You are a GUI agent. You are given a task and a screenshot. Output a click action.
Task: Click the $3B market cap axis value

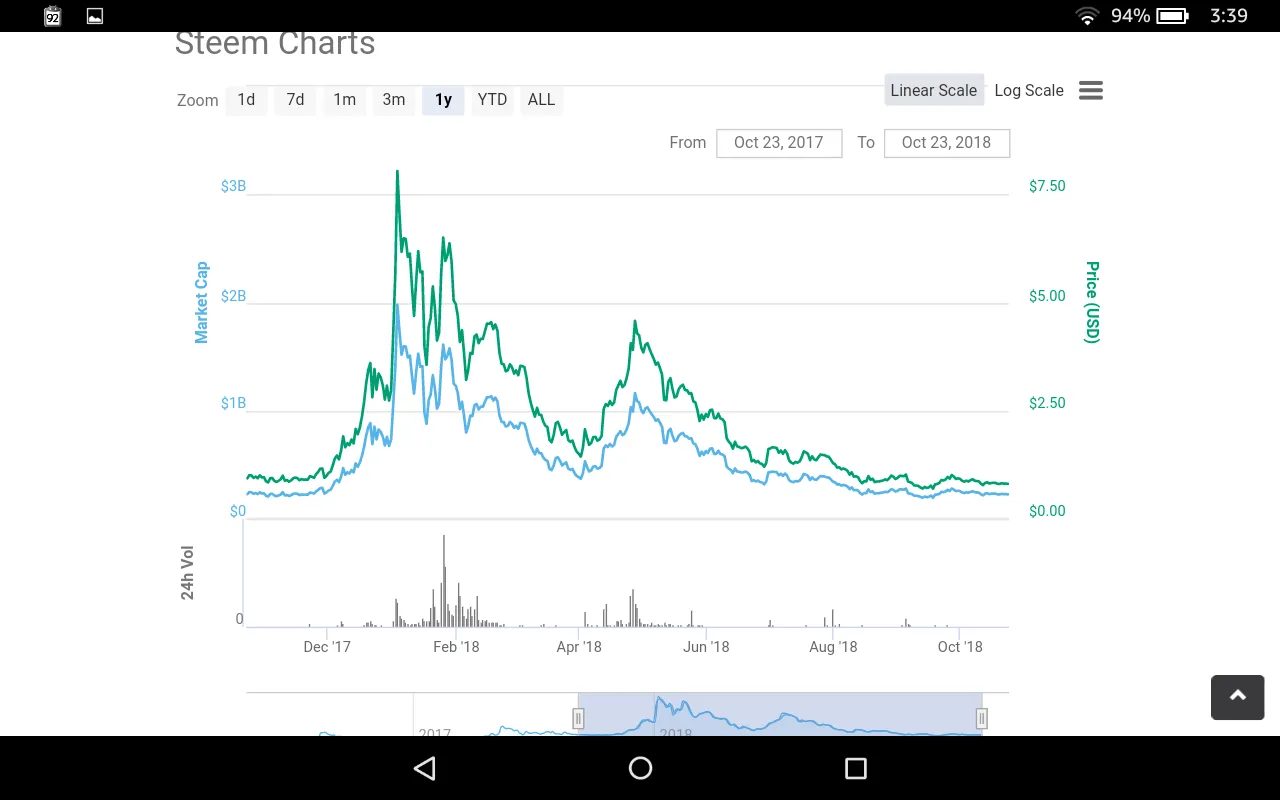[x=233, y=186]
